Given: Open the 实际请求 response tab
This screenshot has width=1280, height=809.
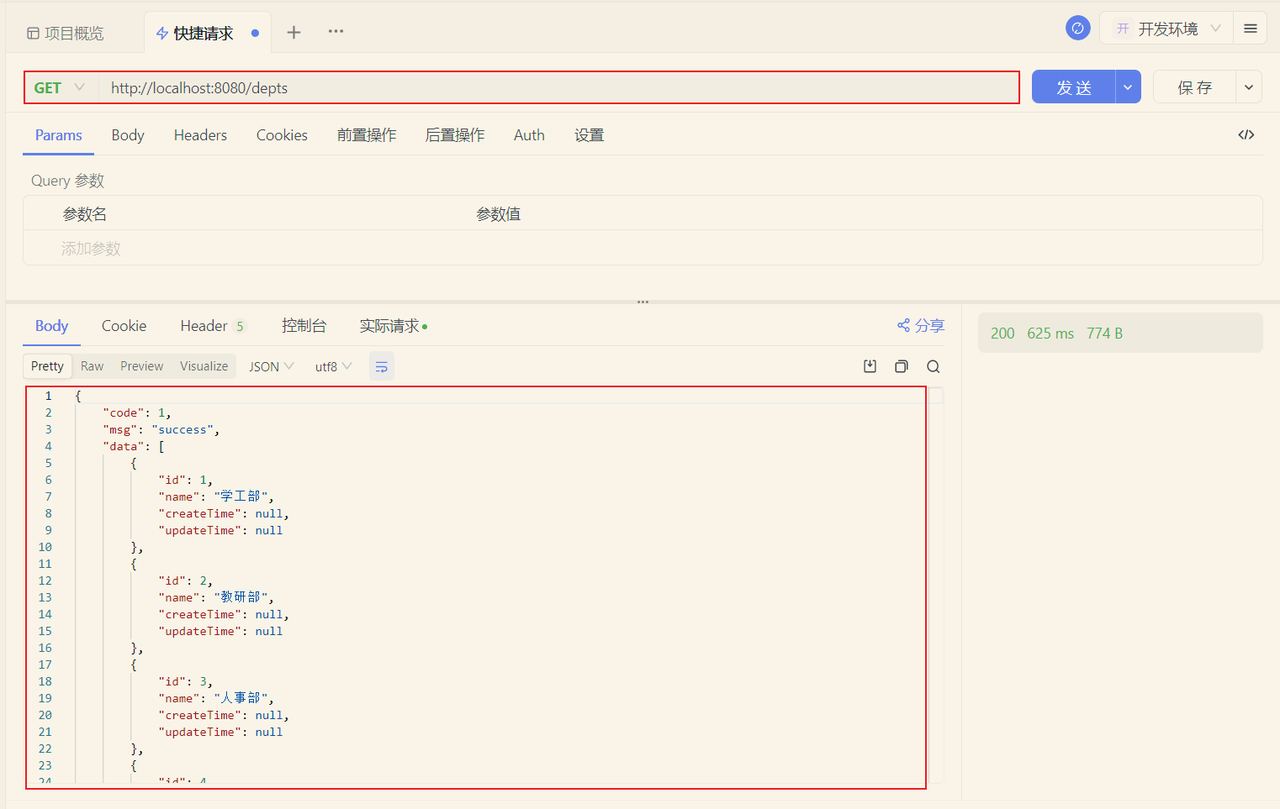Looking at the screenshot, I should click(x=392, y=326).
